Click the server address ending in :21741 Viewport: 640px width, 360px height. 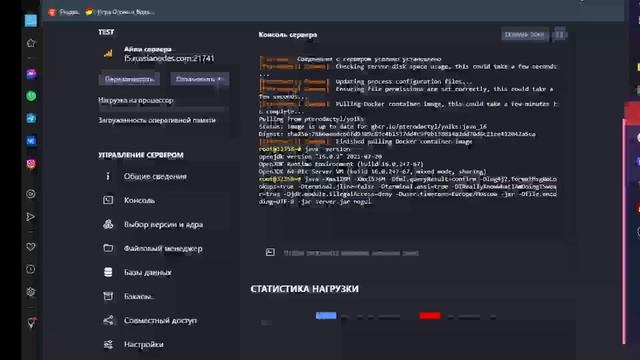point(169,59)
